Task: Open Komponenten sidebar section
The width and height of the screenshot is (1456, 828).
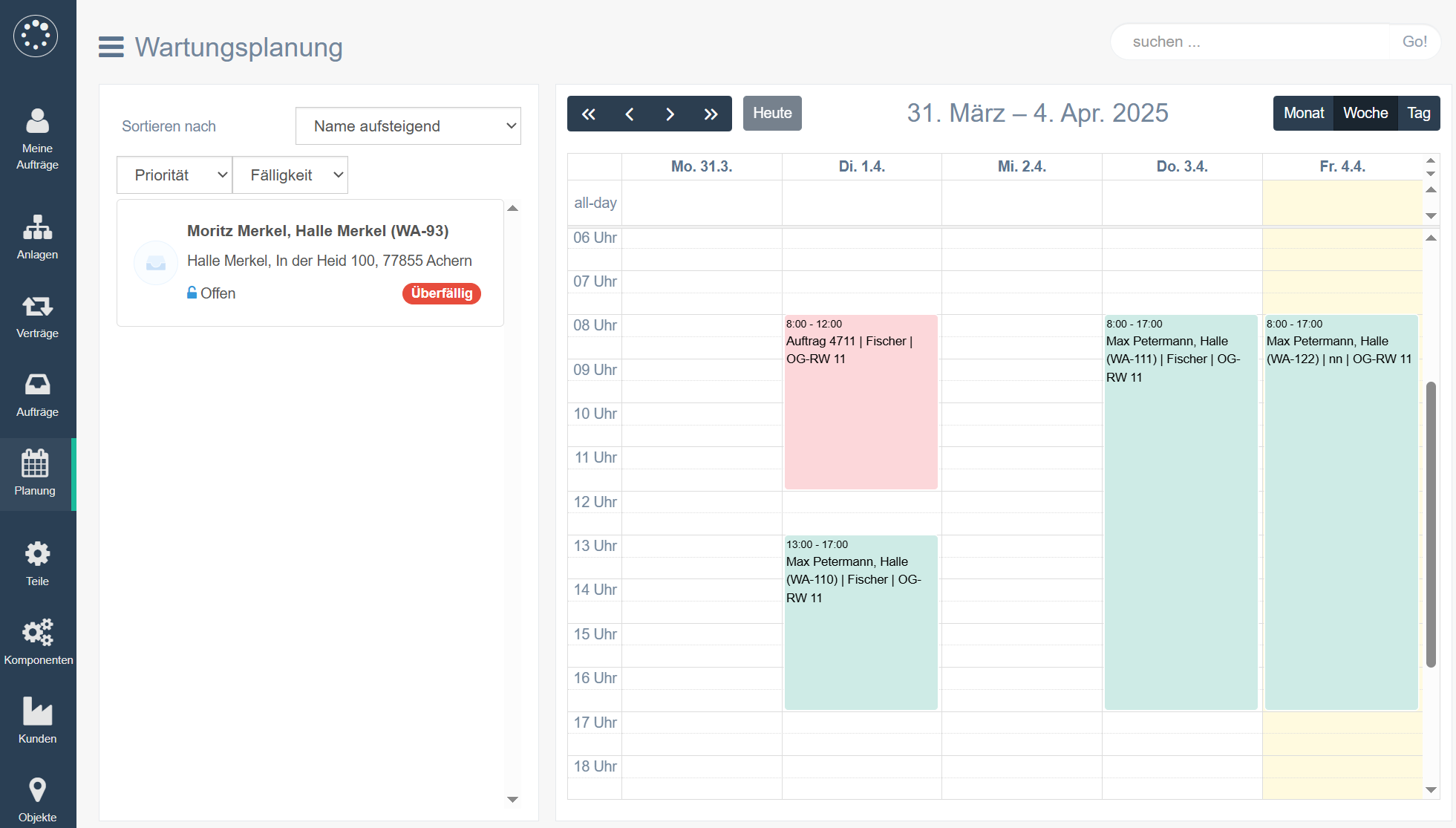Action: (37, 642)
